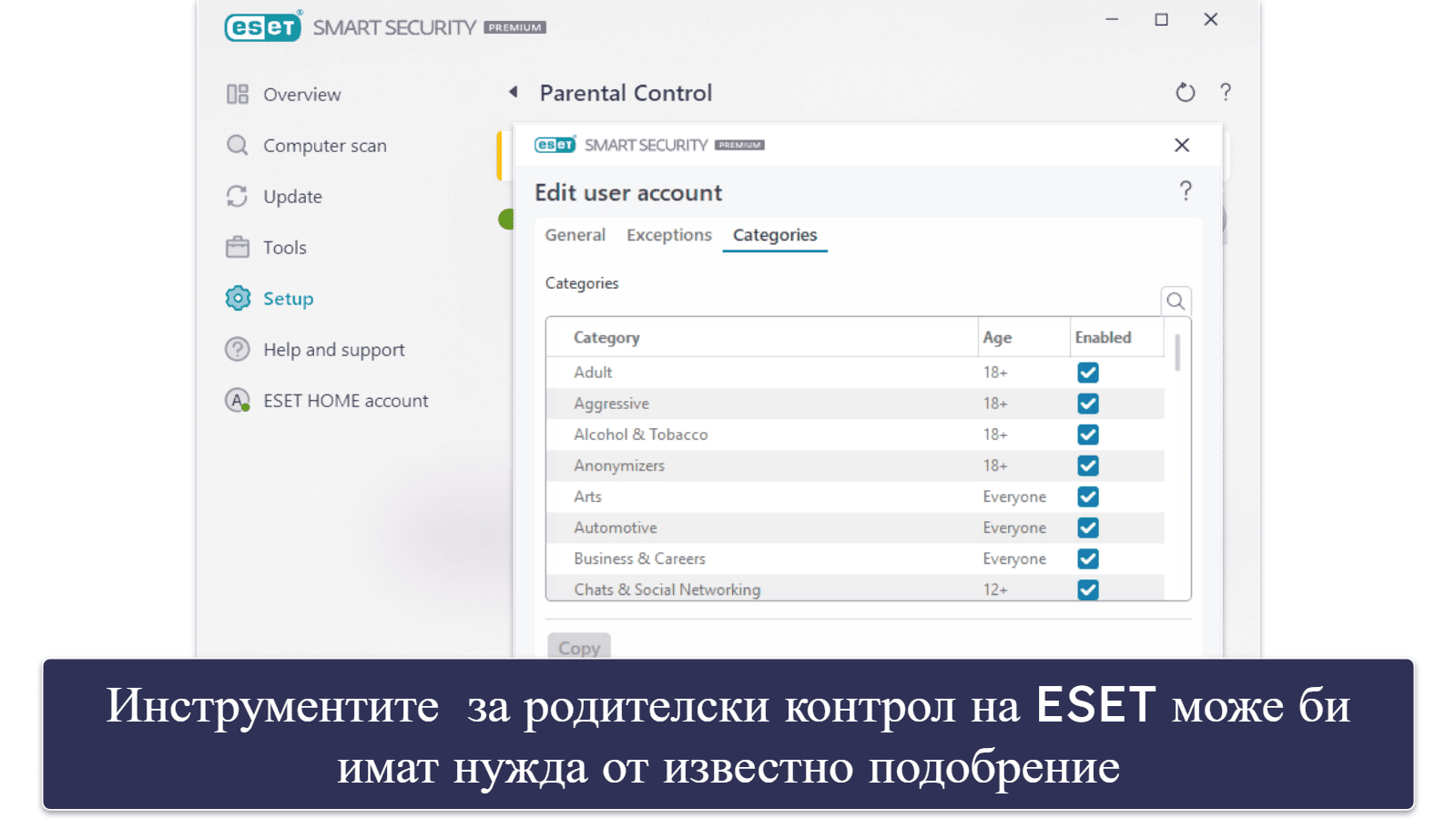
Task: Maximize the ESET window
Action: click(x=1161, y=19)
